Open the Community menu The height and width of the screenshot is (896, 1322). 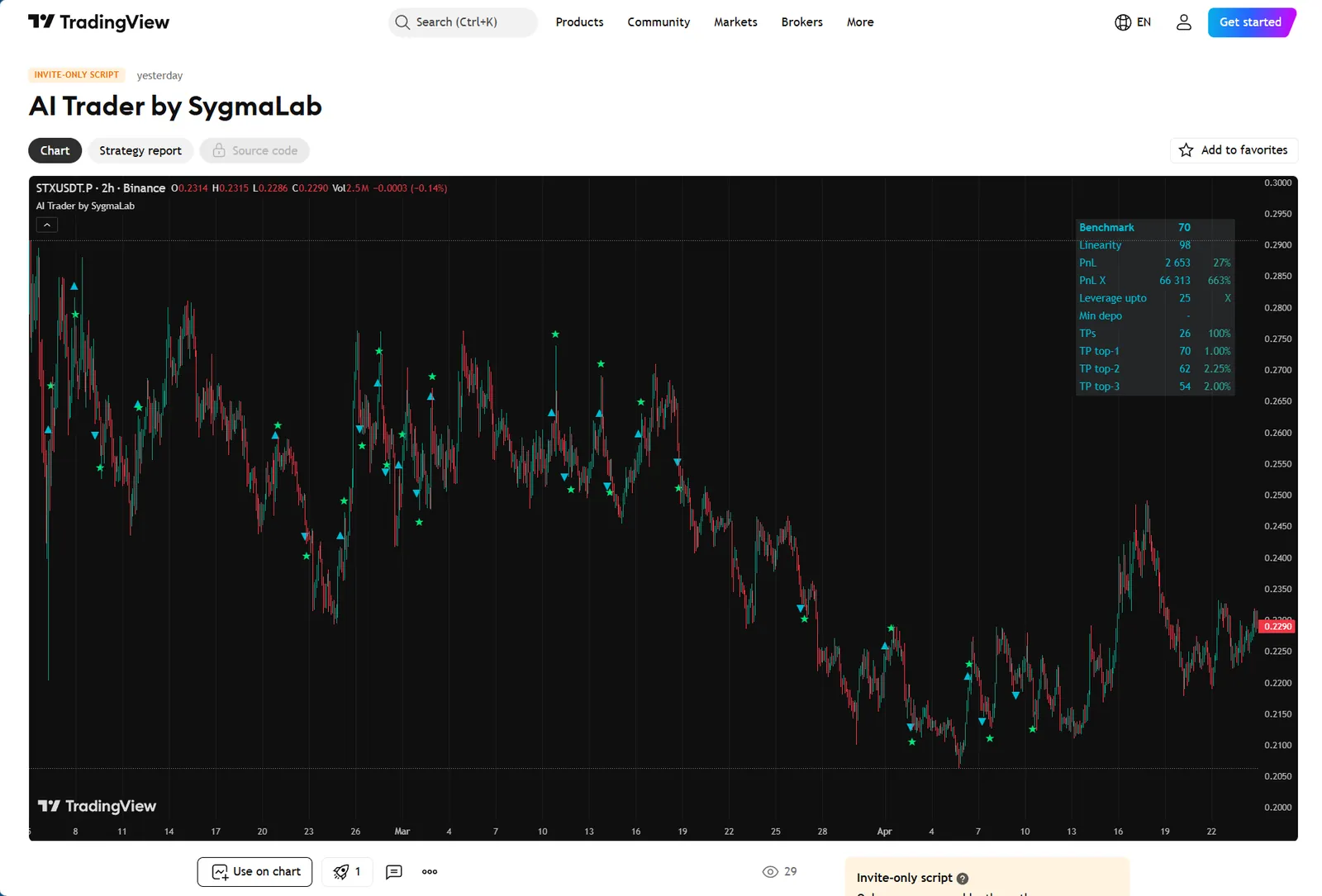tap(659, 22)
